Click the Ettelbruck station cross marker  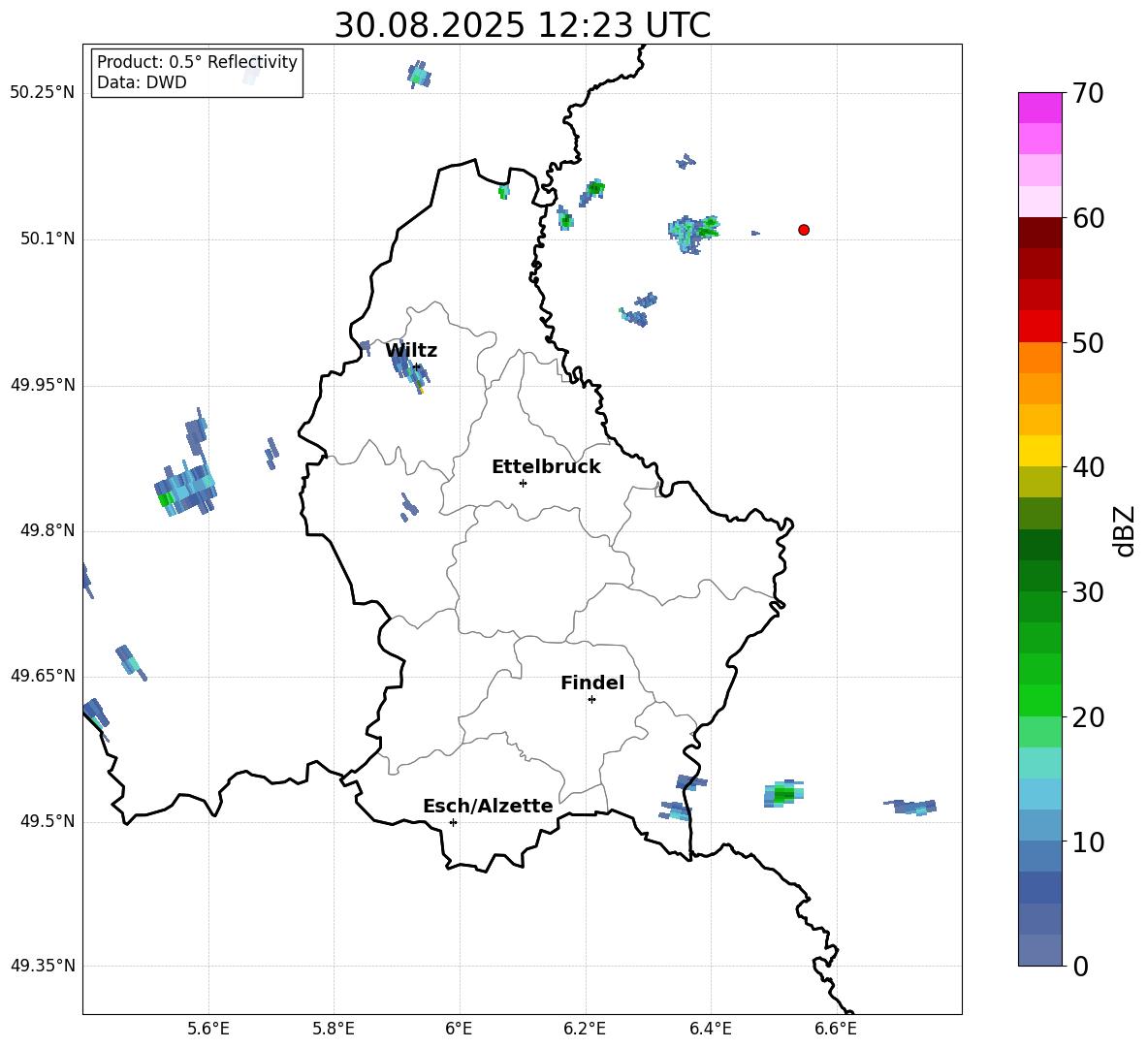click(x=523, y=483)
